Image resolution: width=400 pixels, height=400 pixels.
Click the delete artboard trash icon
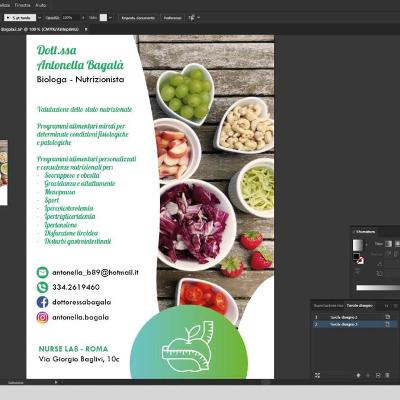(387, 375)
